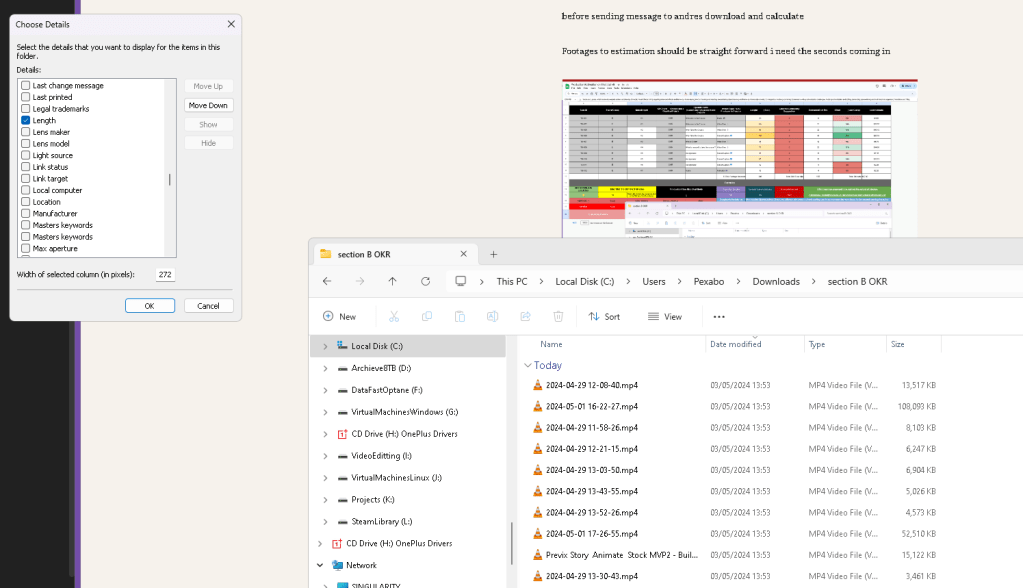The height and width of the screenshot is (588, 1023).
Task: Click VLC icon of Previx Story Animate file
Action: [538, 555]
